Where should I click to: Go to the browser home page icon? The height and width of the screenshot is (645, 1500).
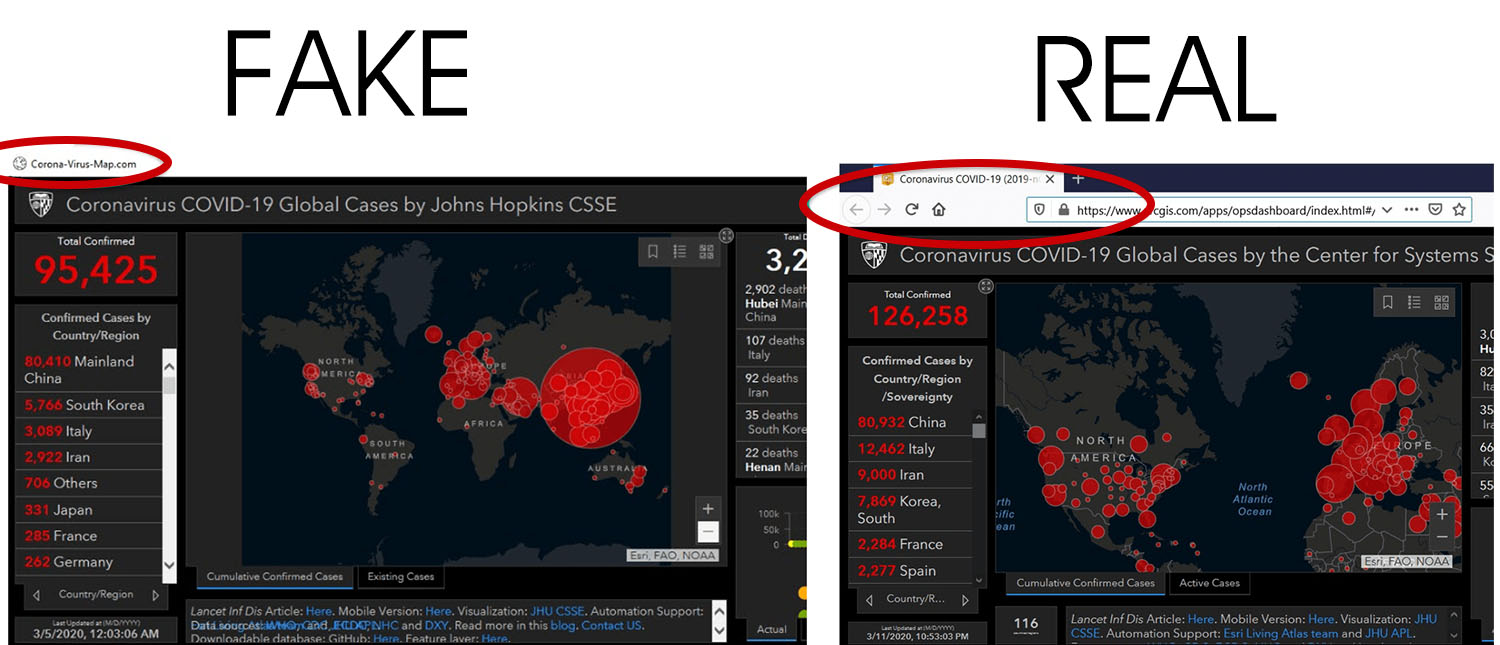coord(939,210)
